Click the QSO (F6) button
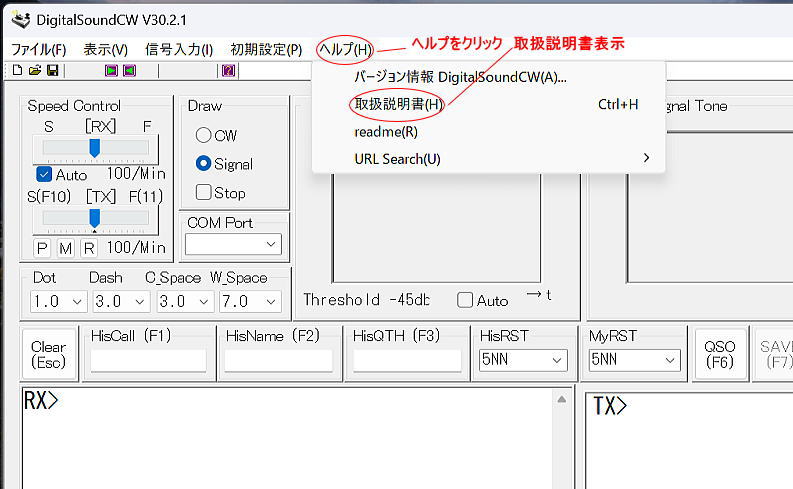 point(720,354)
